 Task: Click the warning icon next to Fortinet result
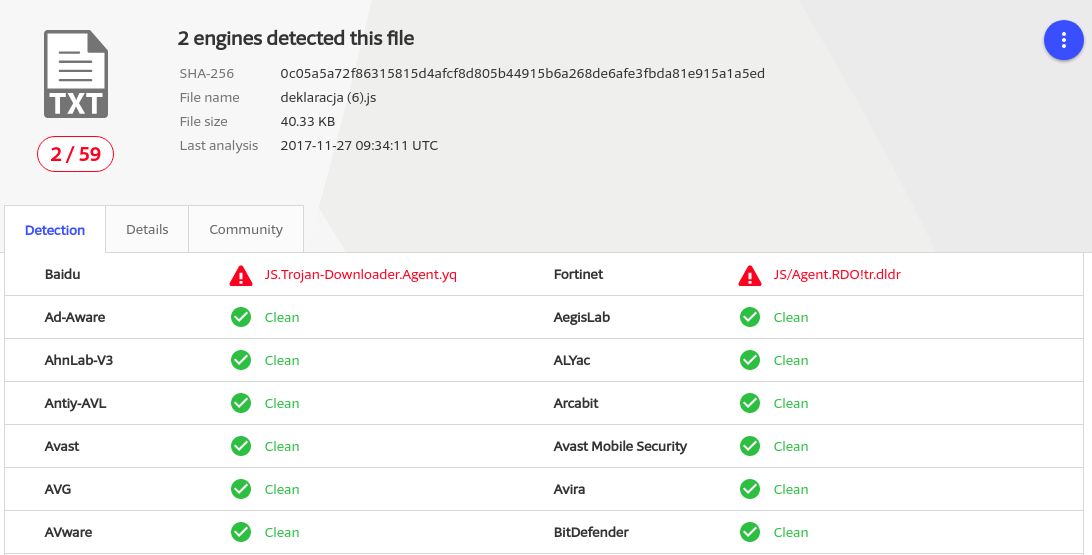(749, 275)
